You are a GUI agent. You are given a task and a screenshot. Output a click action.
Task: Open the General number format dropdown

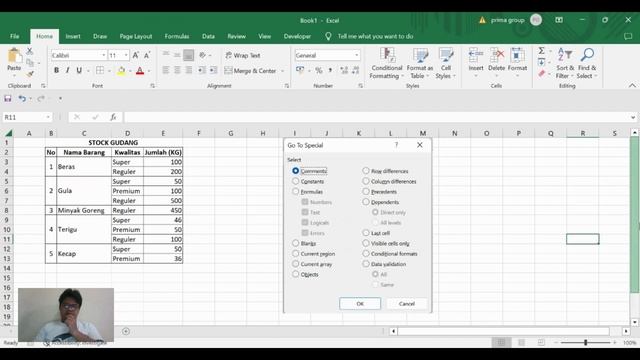pyautogui.click(x=356, y=55)
